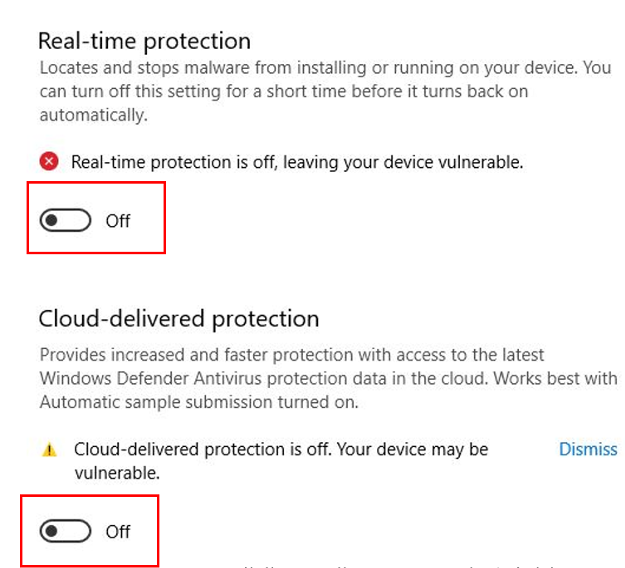Image resolution: width=625 pixels, height=568 pixels.
Task: Select the Real-time protection heading
Action: tap(144, 41)
